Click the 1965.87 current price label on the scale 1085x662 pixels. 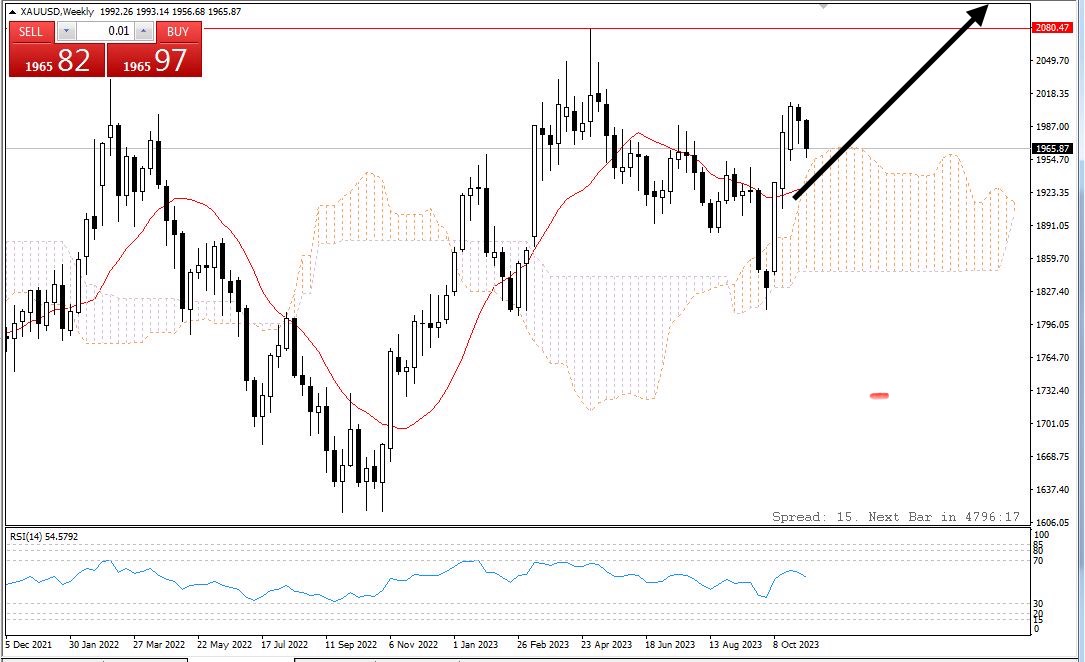click(x=1052, y=149)
